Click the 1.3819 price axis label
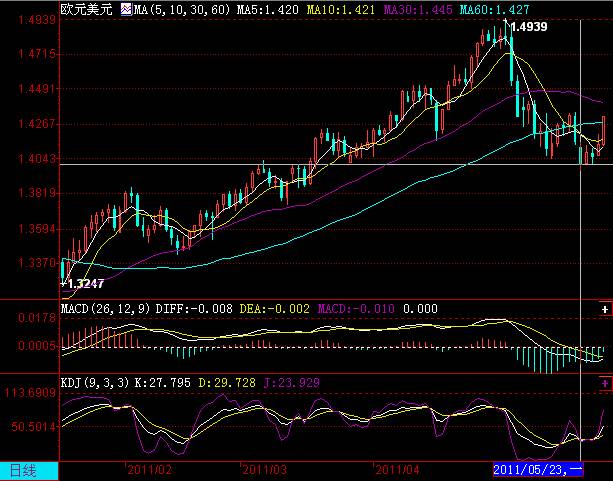The width and height of the screenshot is (613, 481). pos(37,193)
